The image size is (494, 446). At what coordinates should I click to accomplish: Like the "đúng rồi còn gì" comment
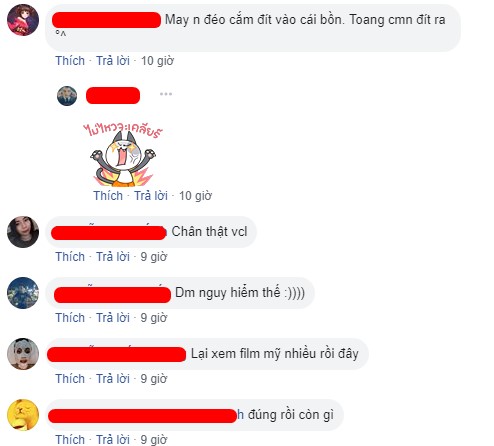click(70, 440)
